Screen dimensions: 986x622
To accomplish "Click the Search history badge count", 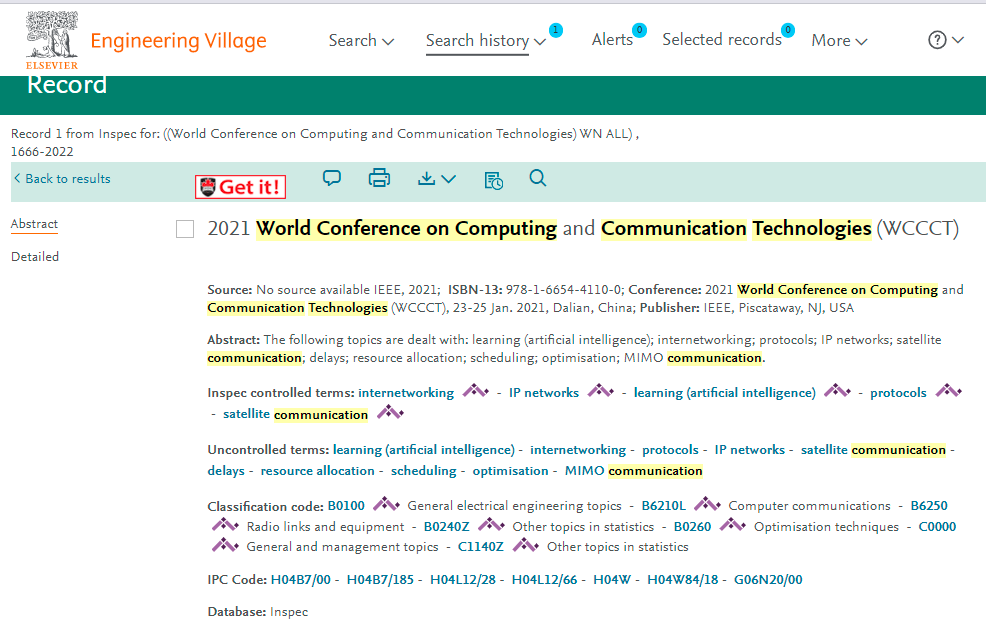I will (556, 30).
